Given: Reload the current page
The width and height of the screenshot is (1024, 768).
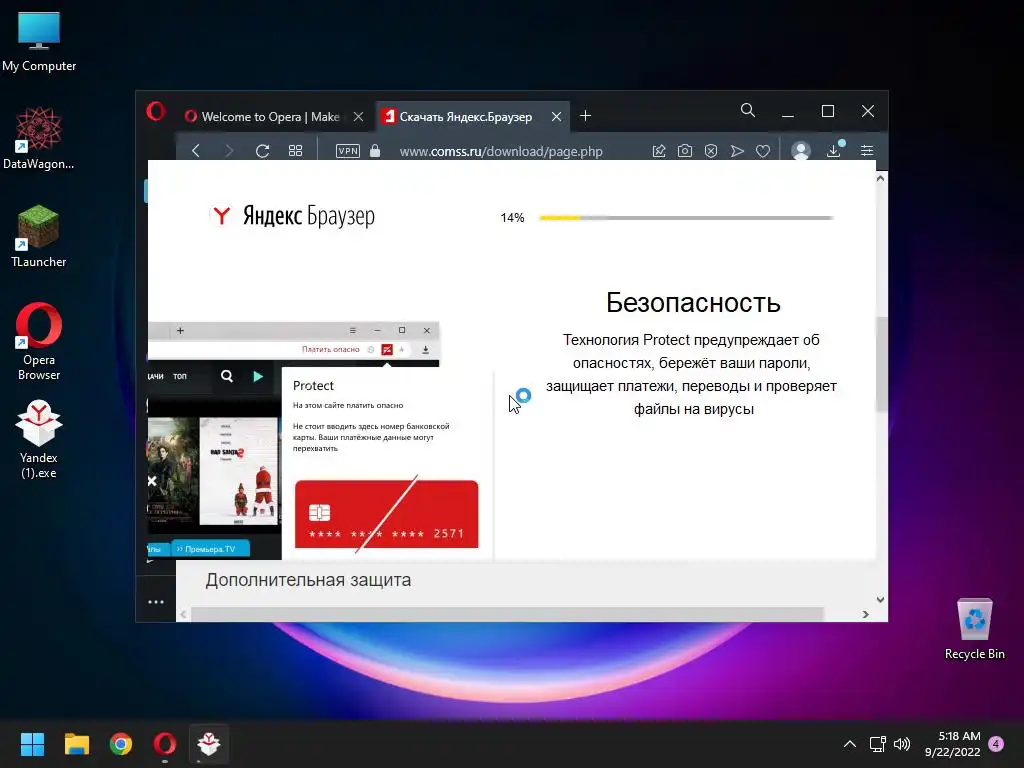Looking at the screenshot, I should pos(263,151).
